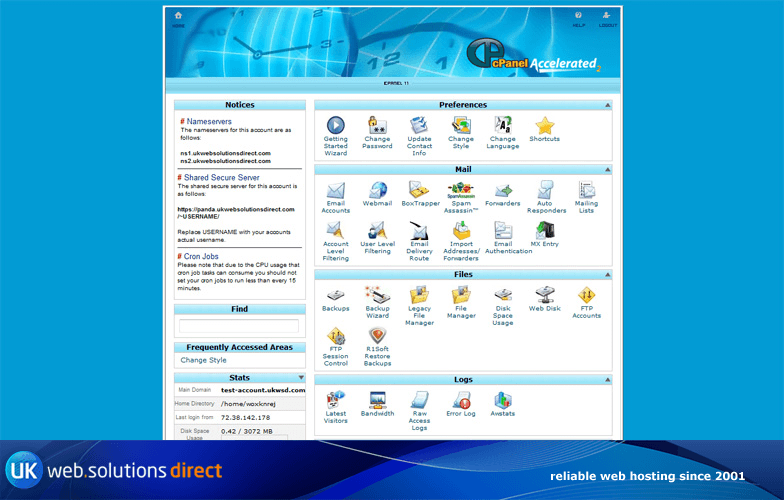Collapse the Preferences section
This screenshot has height=500, width=784.
(606, 105)
